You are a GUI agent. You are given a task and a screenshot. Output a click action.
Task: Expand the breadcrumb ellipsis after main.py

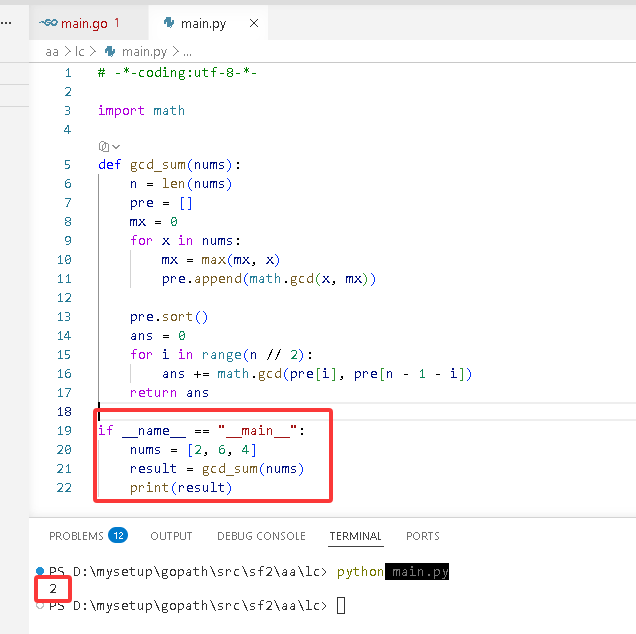tap(187, 53)
